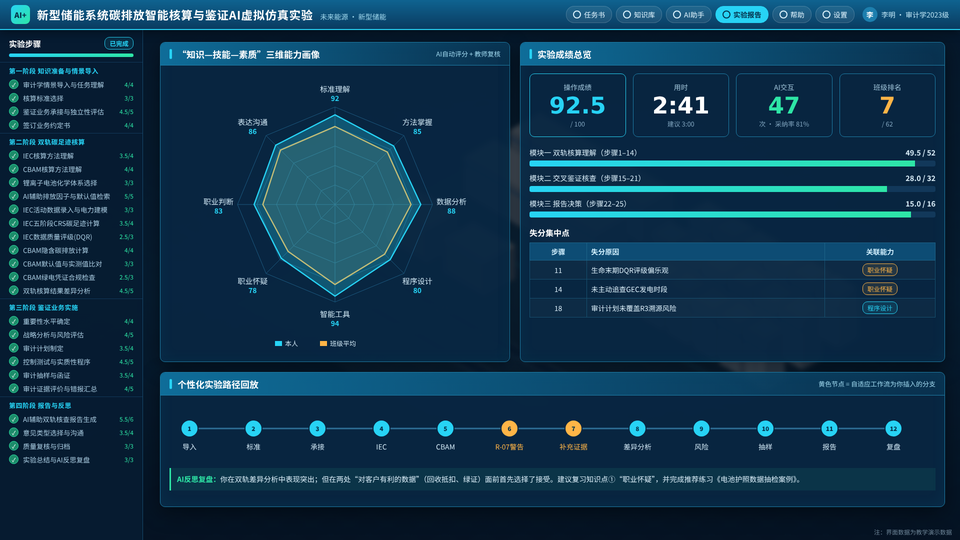The width and height of the screenshot is (960, 540).
Task: Select path node 9 风险
Action: [x=701, y=429]
